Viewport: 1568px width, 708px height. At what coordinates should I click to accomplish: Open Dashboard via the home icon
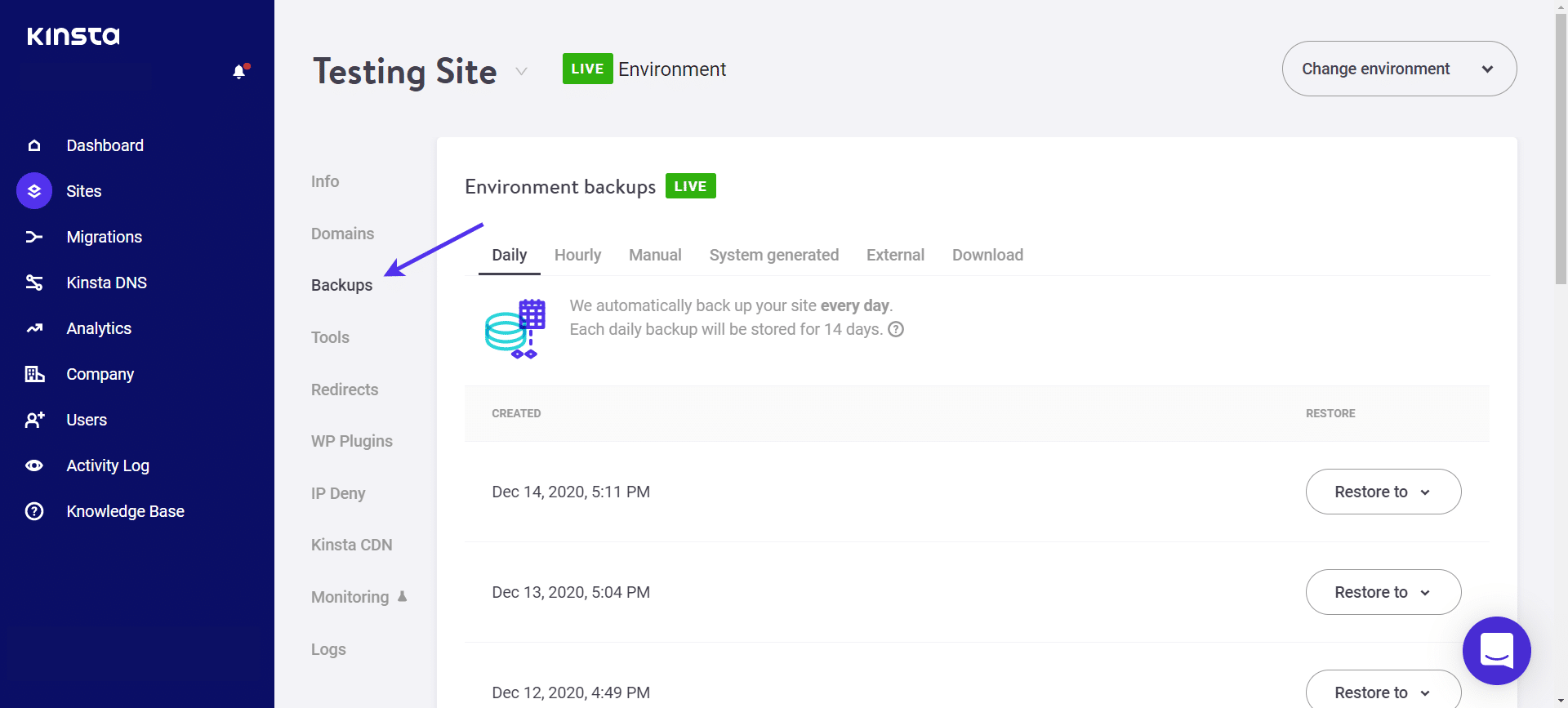click(x=34, y=145)
